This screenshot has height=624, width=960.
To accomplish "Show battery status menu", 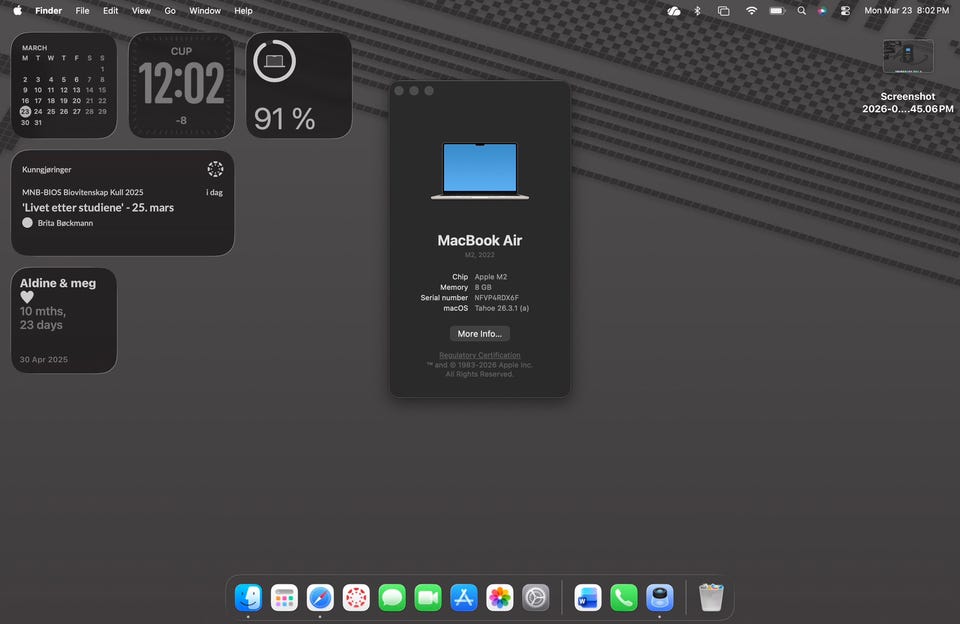I will [777, 11].
